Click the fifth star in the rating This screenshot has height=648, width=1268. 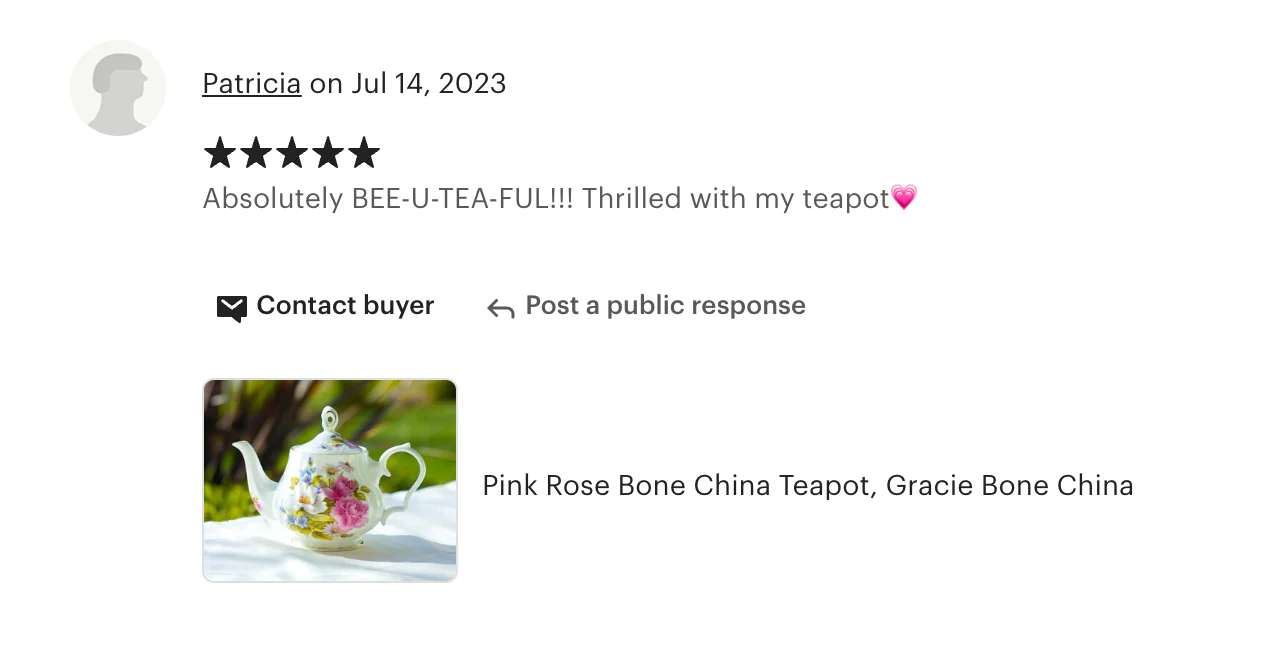(364, 152)
